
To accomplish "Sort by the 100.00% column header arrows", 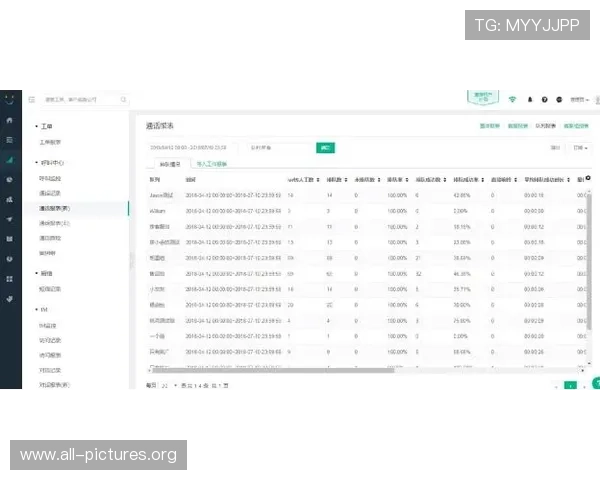I will pos(407,180).
